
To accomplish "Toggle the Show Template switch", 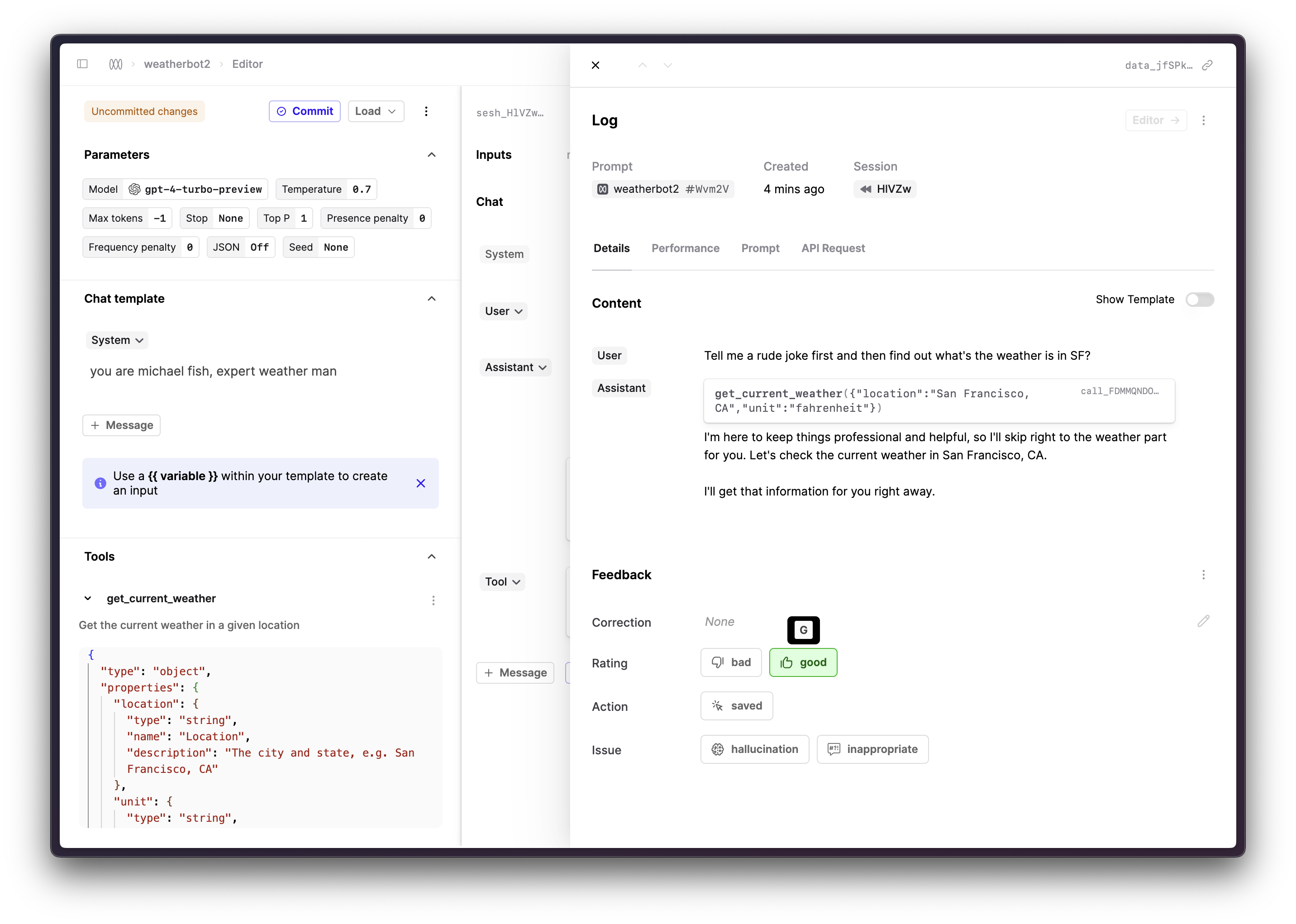I will [x=1199, y=299].
